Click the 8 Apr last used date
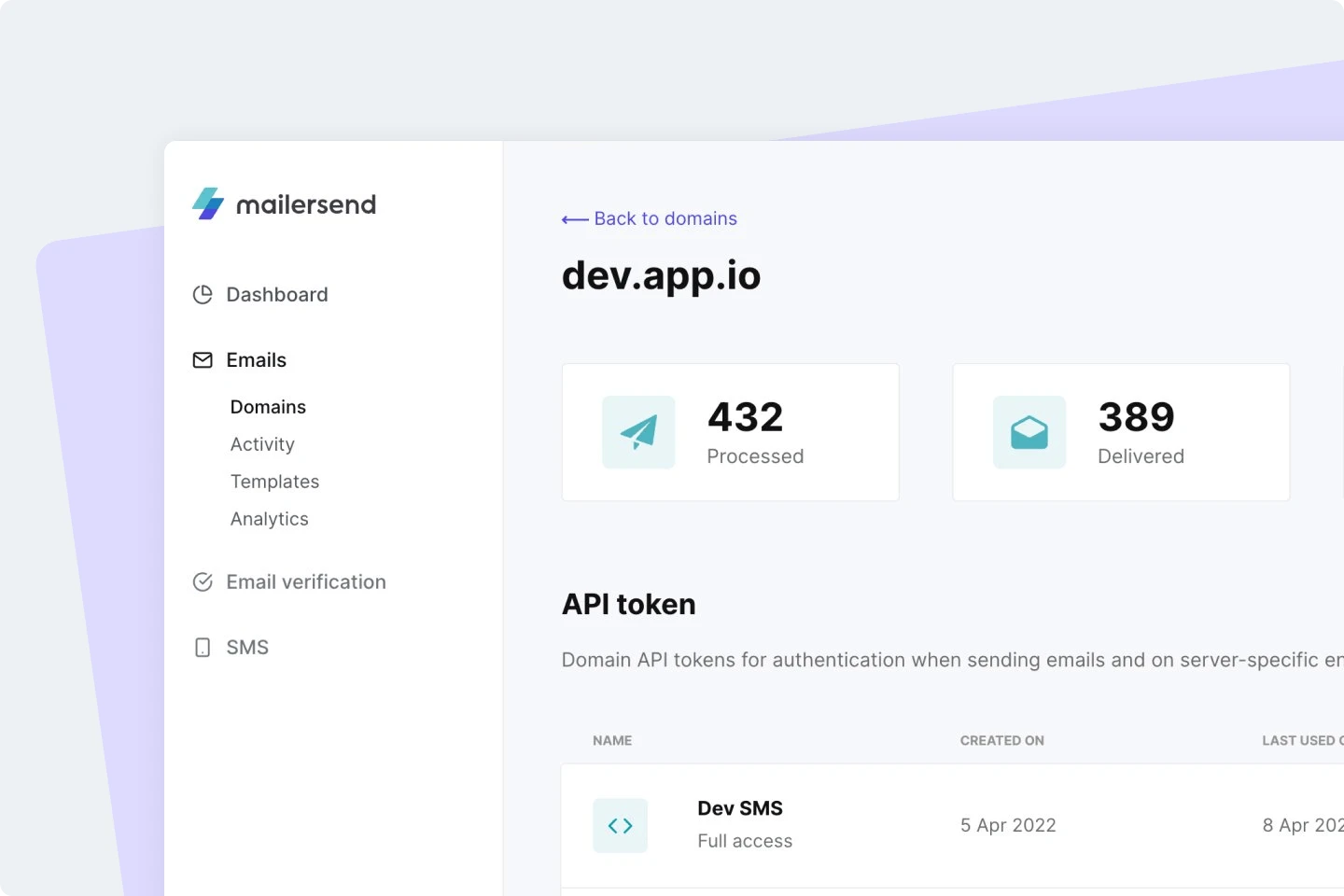This screenshot has width=1344, height=896. (x=1303, y=825)
